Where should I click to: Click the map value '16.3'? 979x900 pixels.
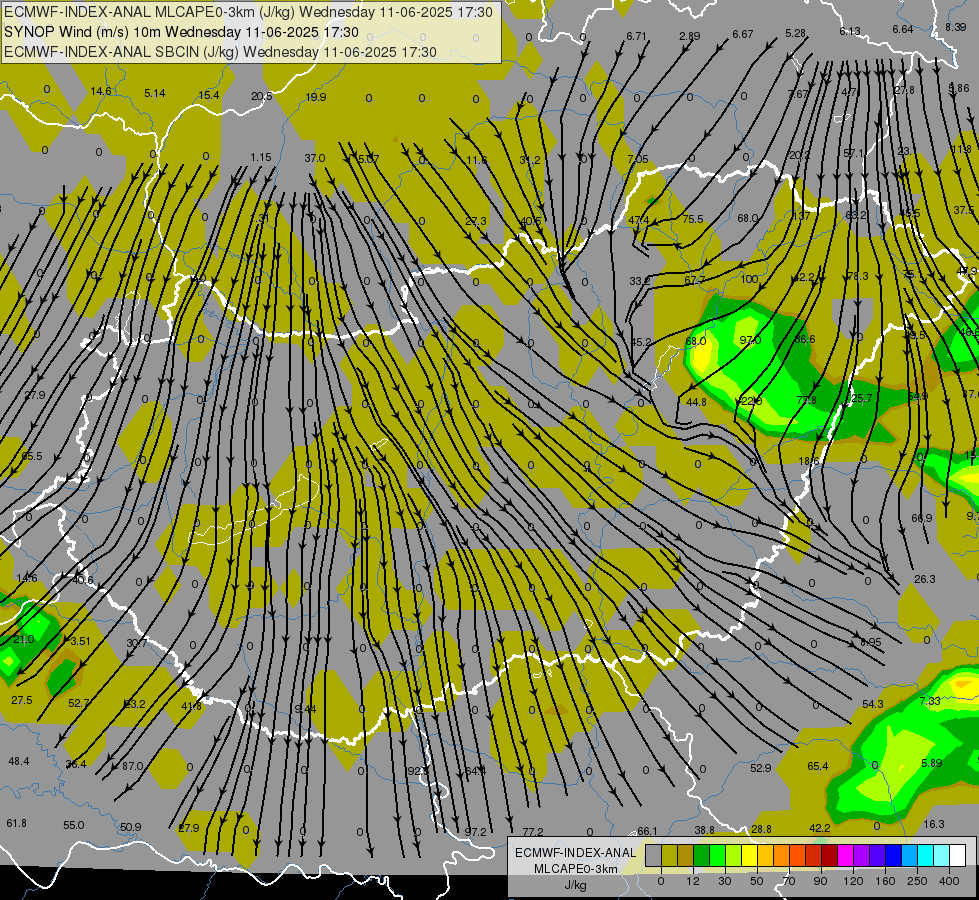(934, 824)
